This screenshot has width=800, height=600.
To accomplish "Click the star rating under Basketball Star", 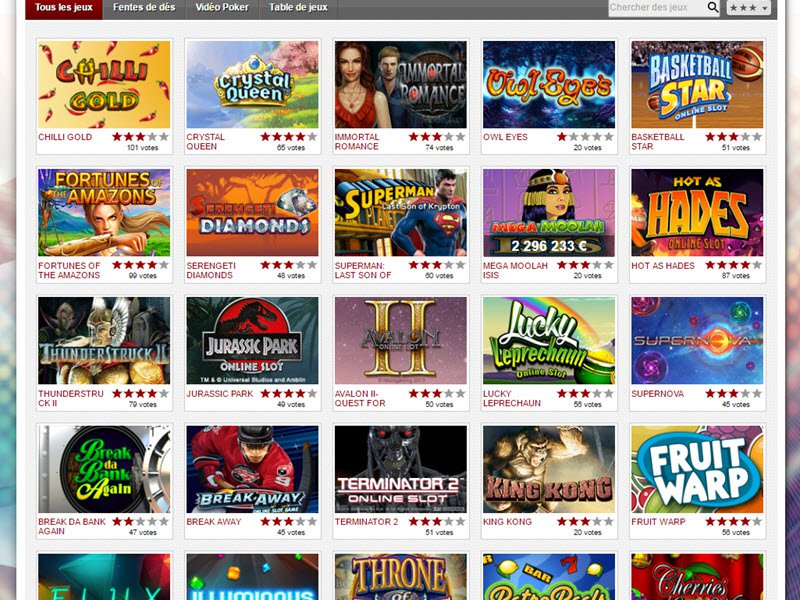I will (733, 137).
